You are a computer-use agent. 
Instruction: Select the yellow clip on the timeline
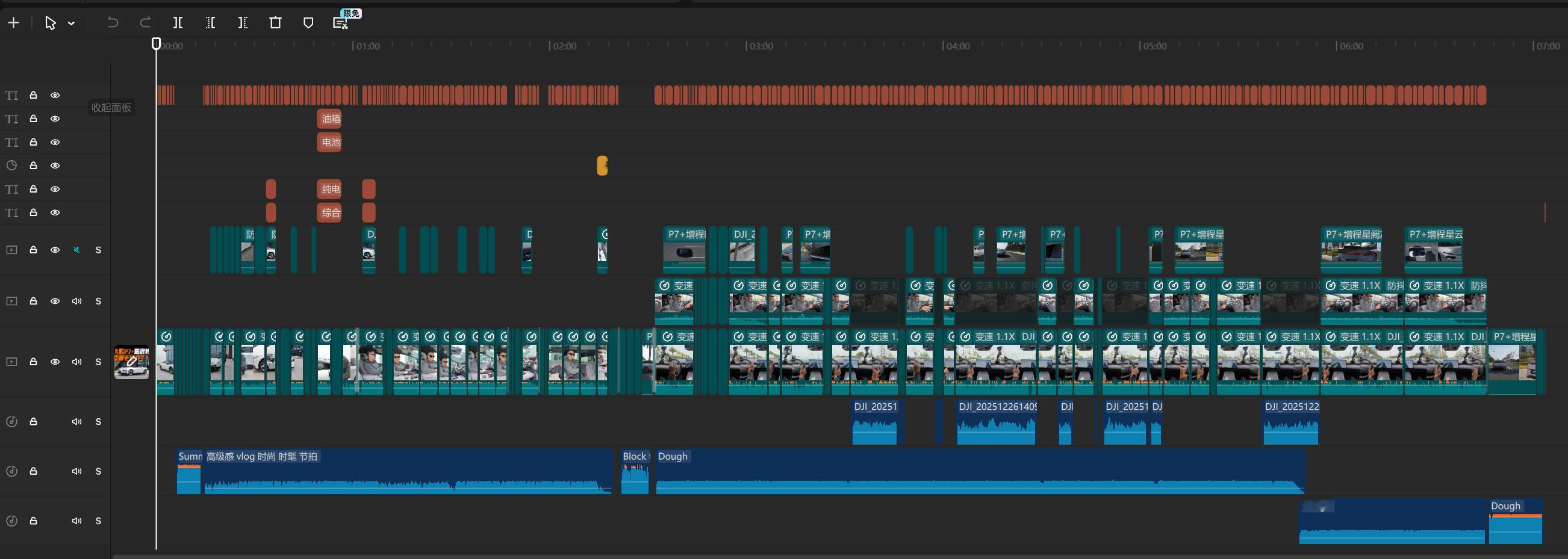pyautogui.click(x=603, y=165)
